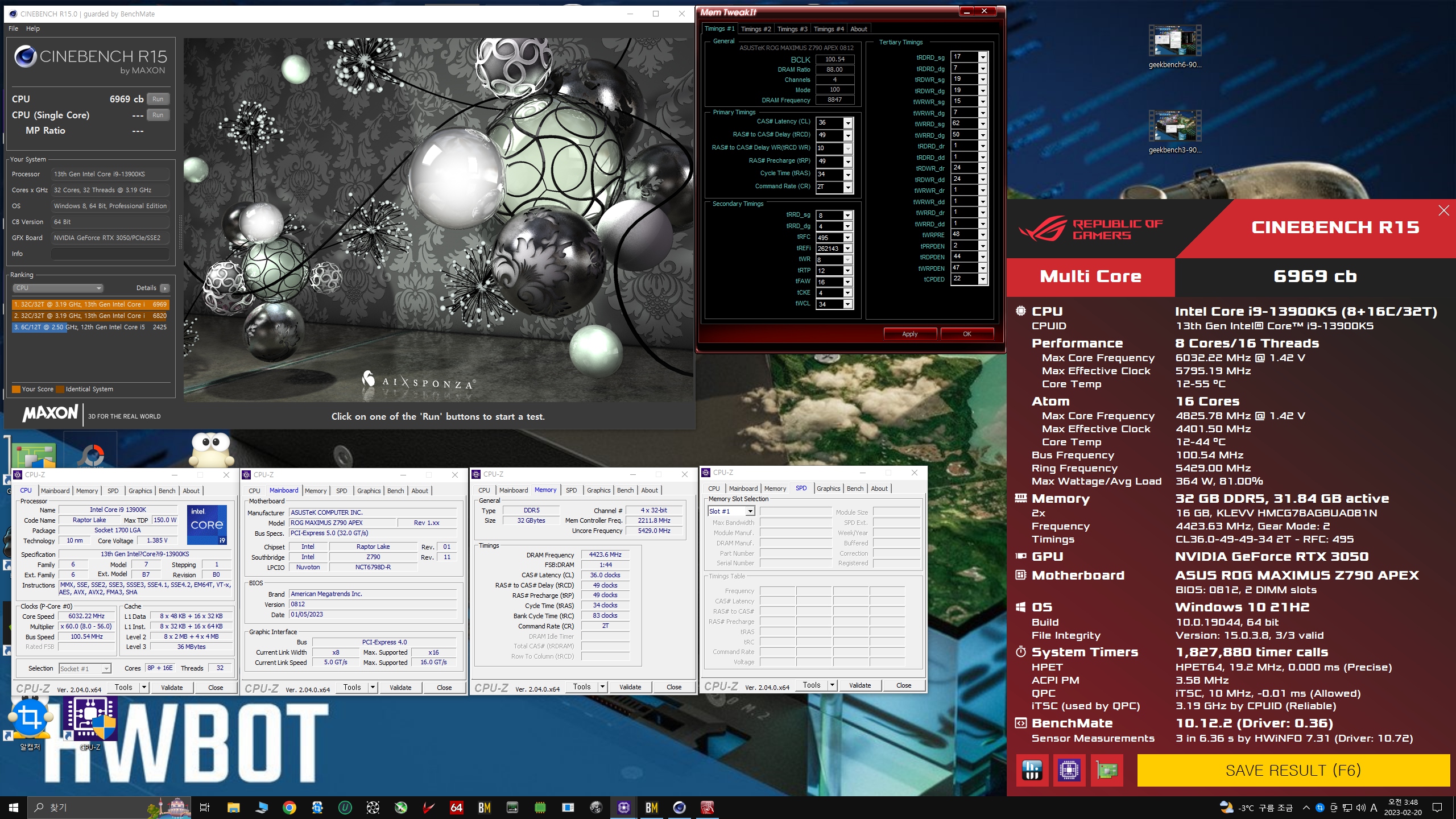Open the File menu in Cinebench
The image size is (1456, 819).
tap(13, 28)
